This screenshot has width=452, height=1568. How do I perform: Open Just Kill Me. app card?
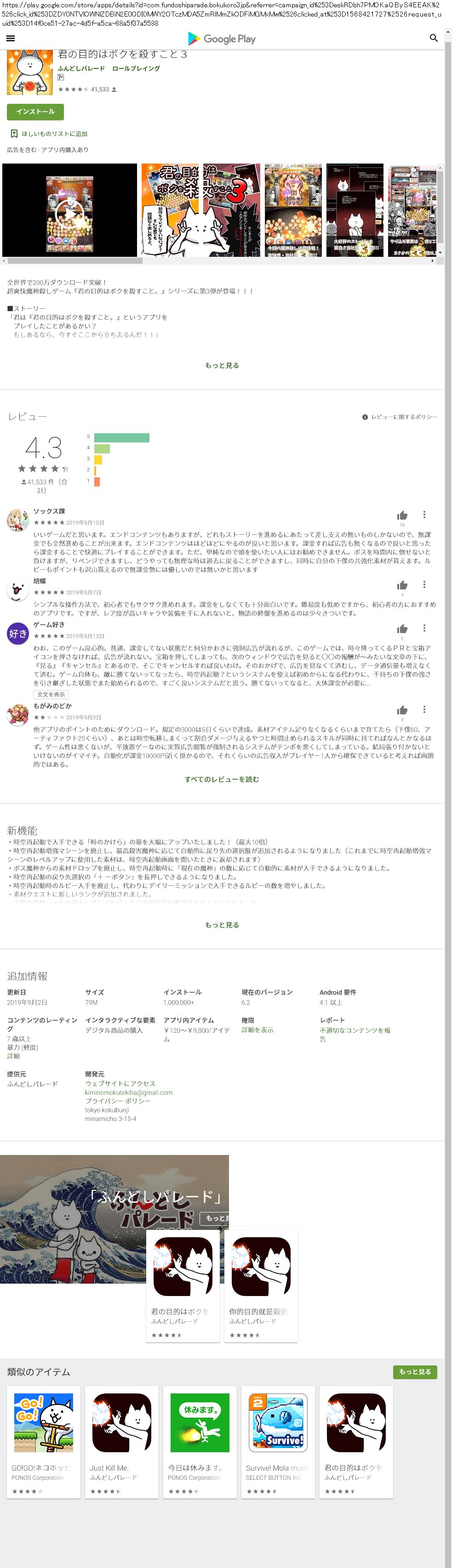click(121, 1442)
